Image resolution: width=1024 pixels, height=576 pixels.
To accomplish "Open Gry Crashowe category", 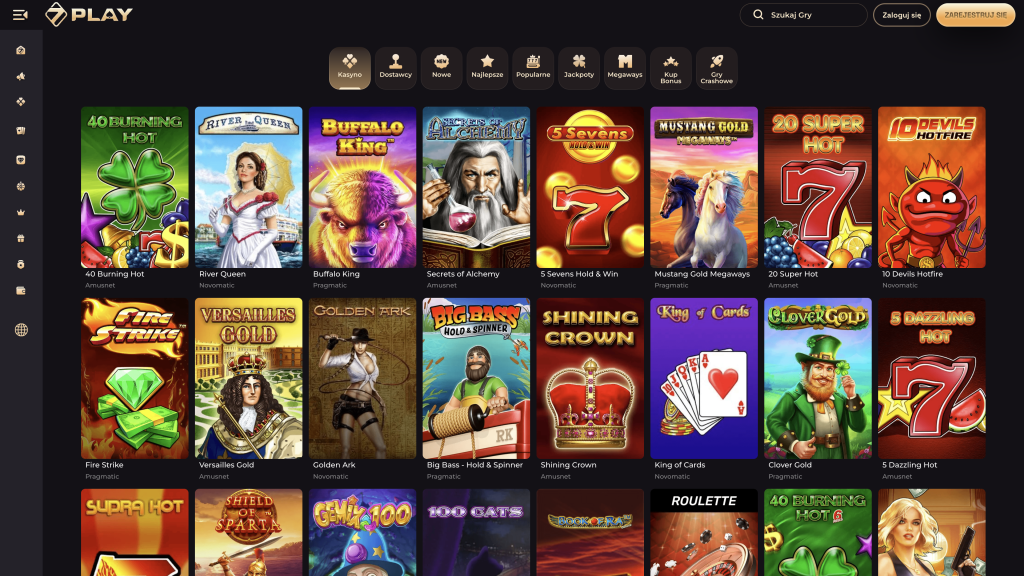I will [x=716, y=68].
